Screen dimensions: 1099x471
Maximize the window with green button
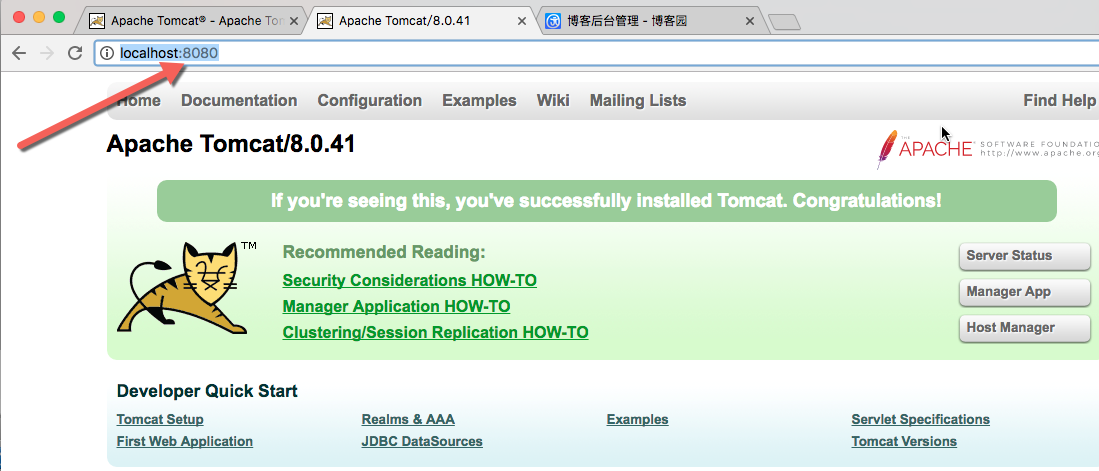(x=59, y=18)
